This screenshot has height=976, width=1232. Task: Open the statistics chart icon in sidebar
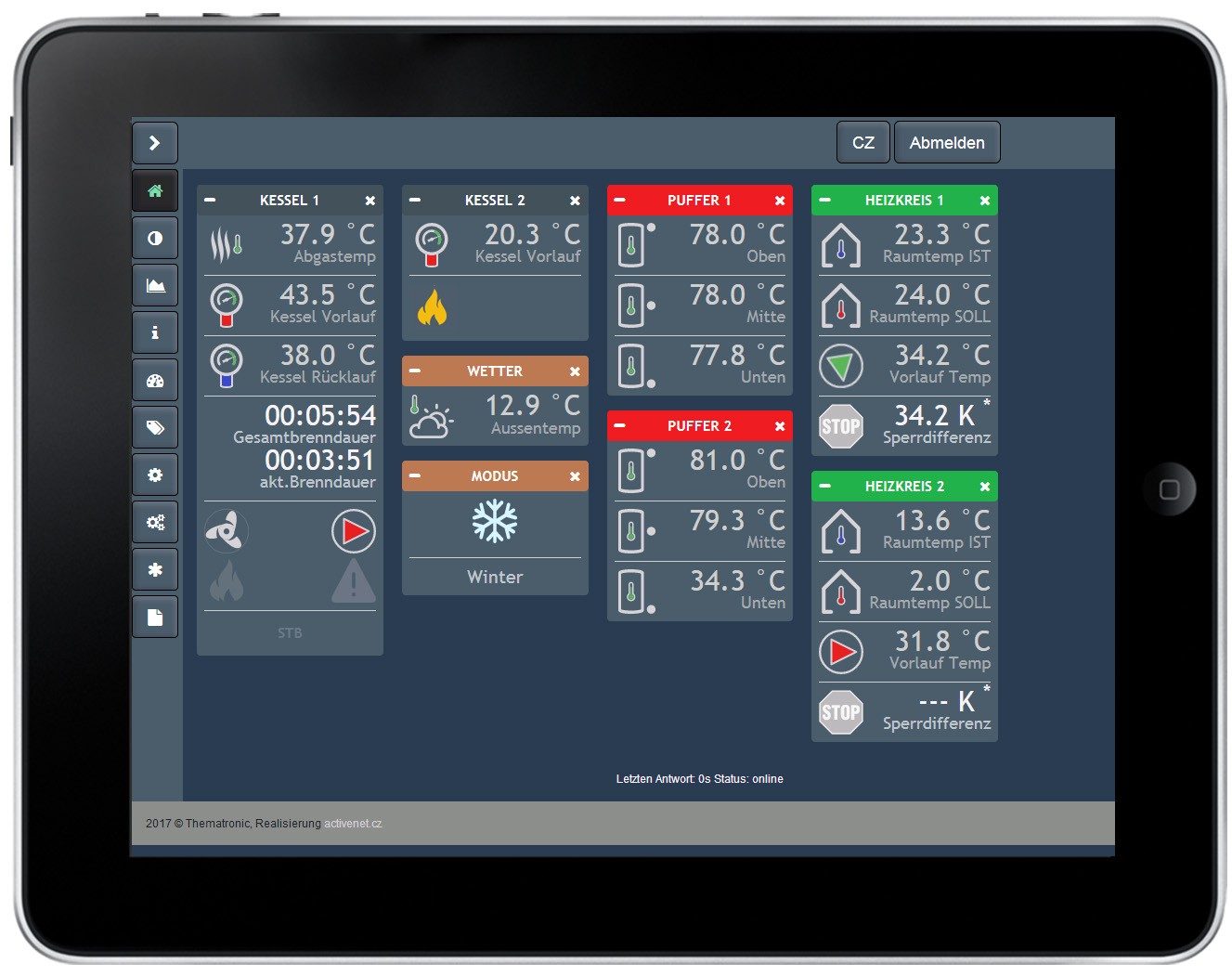click(155, 285)
